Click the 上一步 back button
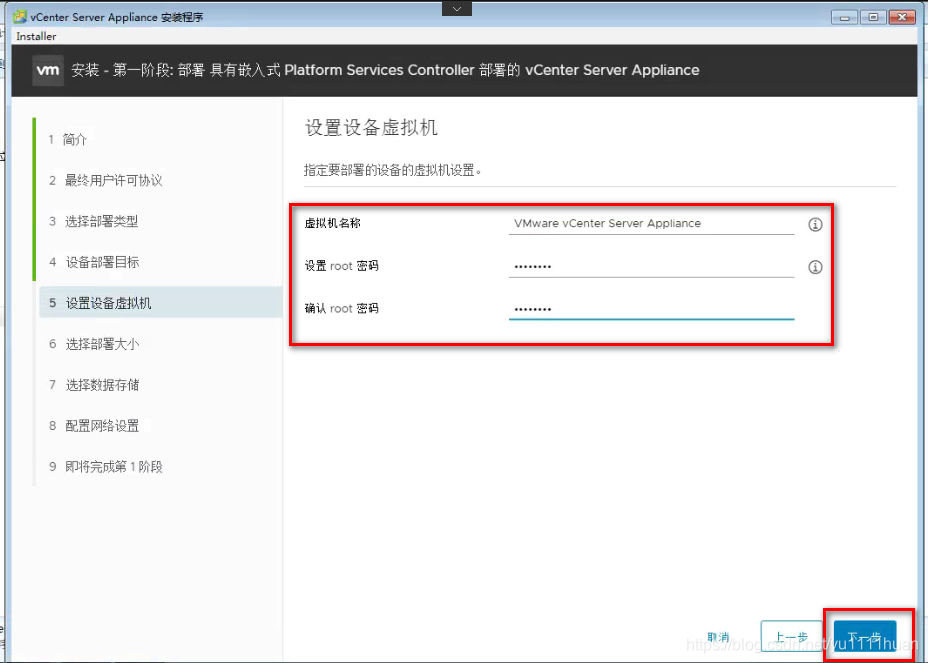Screen dimensions: 928x663 (791, 637)
